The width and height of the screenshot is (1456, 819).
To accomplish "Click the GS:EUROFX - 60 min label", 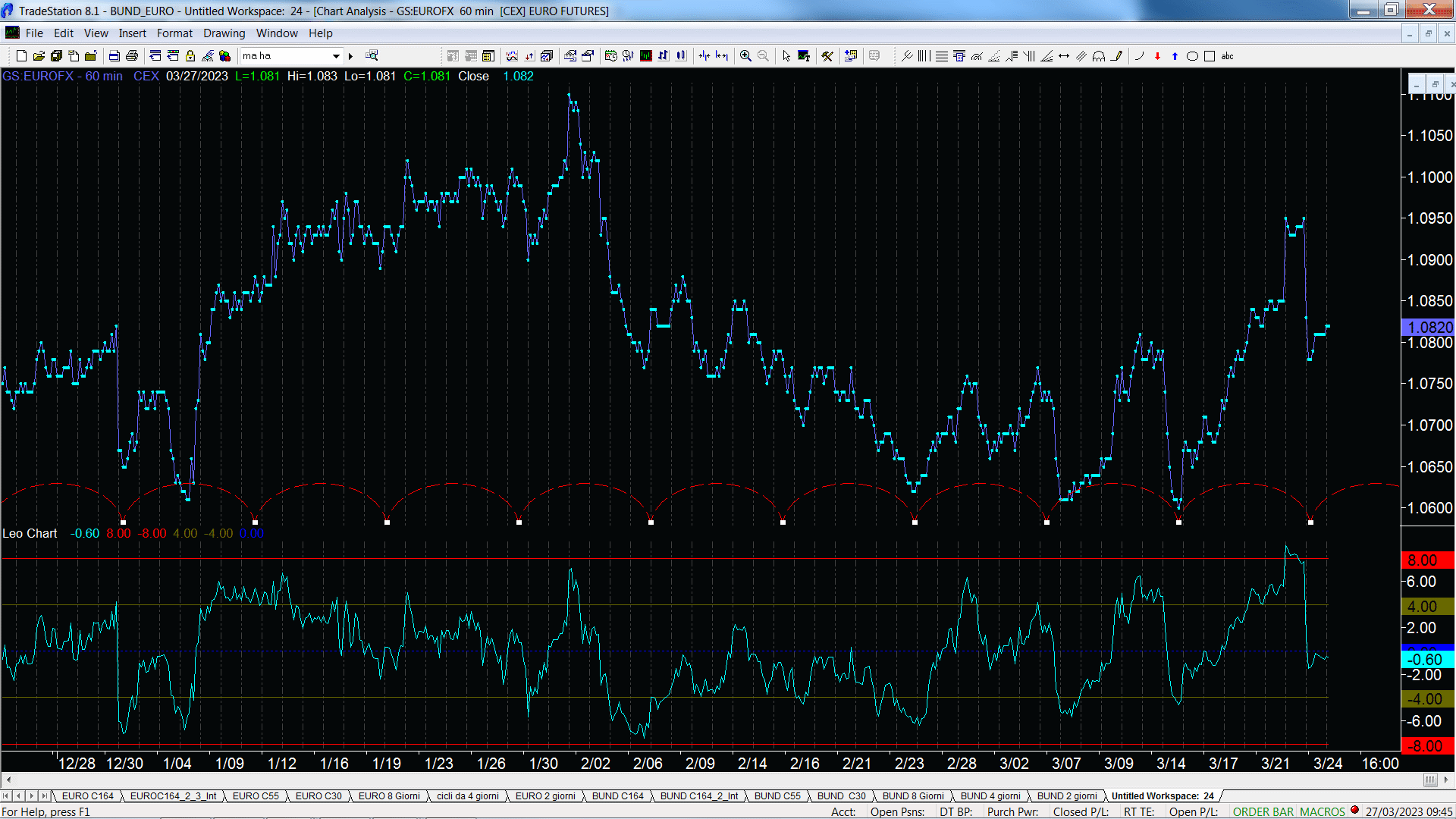I will (62, 77).
